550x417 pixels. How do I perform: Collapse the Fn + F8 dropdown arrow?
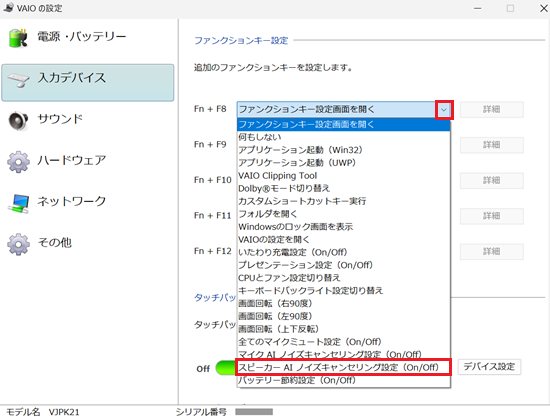pyautogui.click(x=444, y=110)
